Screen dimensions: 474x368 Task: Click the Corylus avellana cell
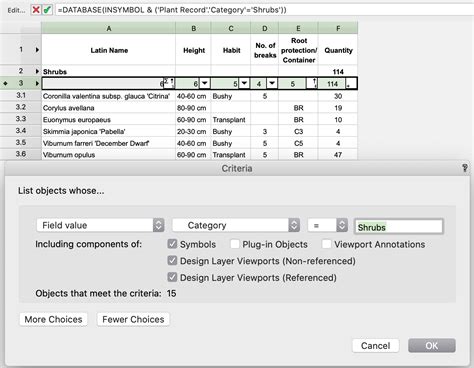click(109, 108)
